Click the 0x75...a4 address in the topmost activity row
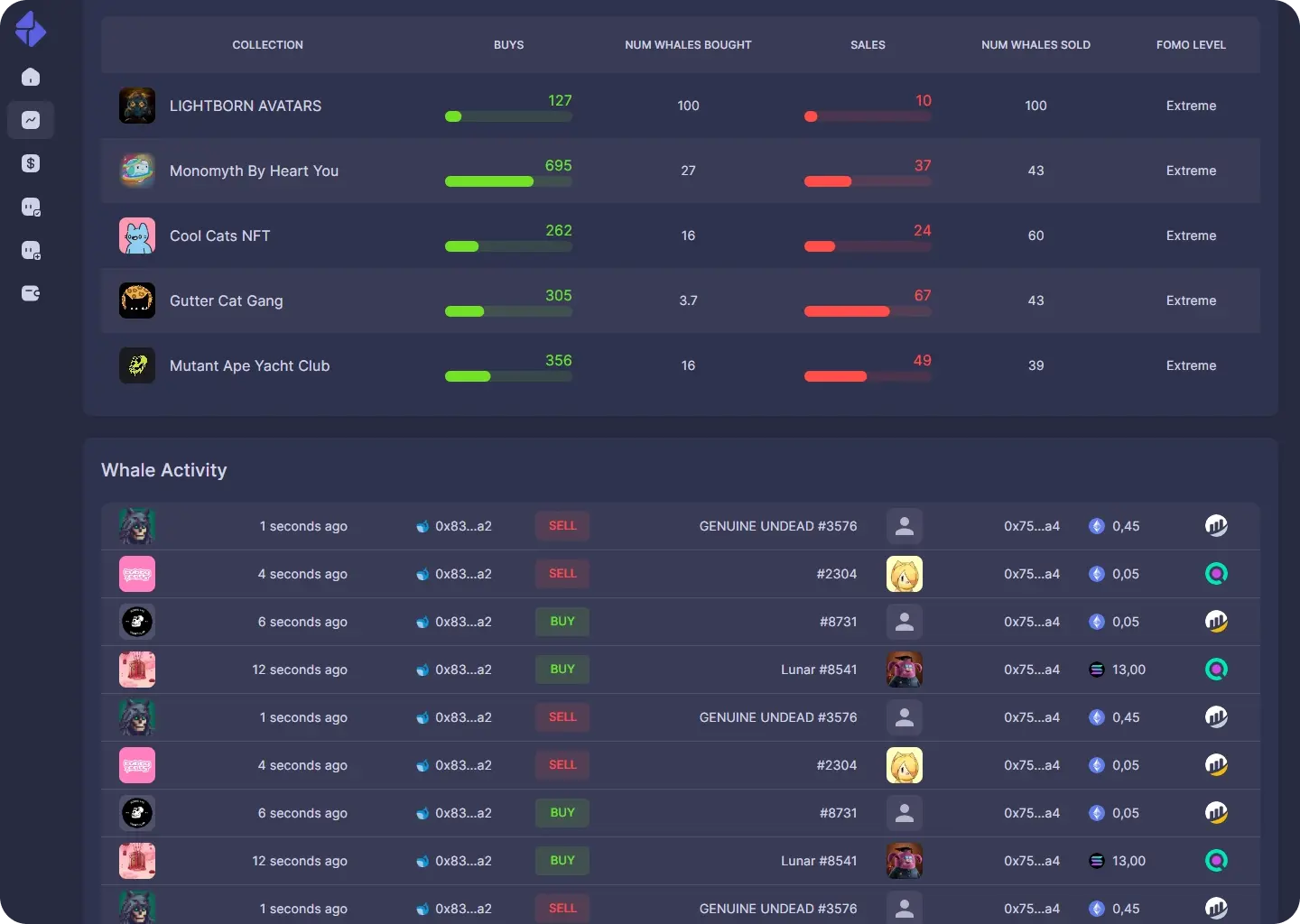Screen dimensions: 1300x924 pyautogui.click(x=1032, y=526)
